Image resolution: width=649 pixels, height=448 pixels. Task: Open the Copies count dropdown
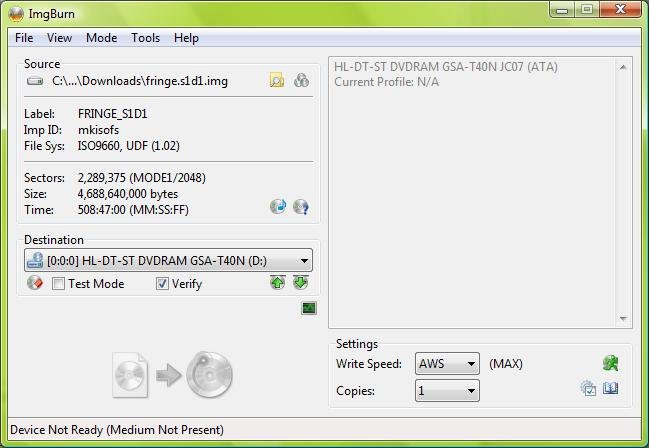tap(447, 390)
